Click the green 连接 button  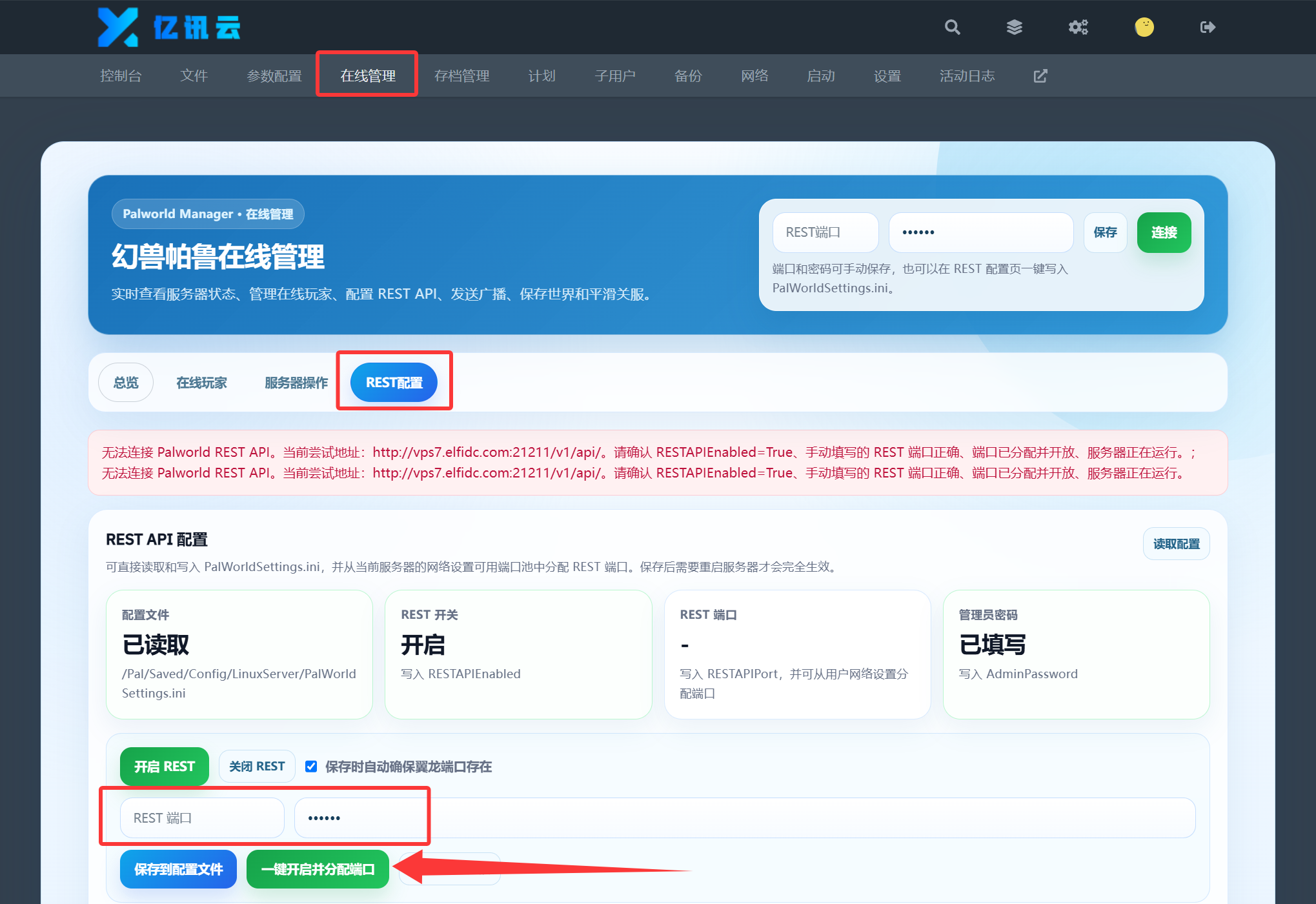(x=1164, y=232)
